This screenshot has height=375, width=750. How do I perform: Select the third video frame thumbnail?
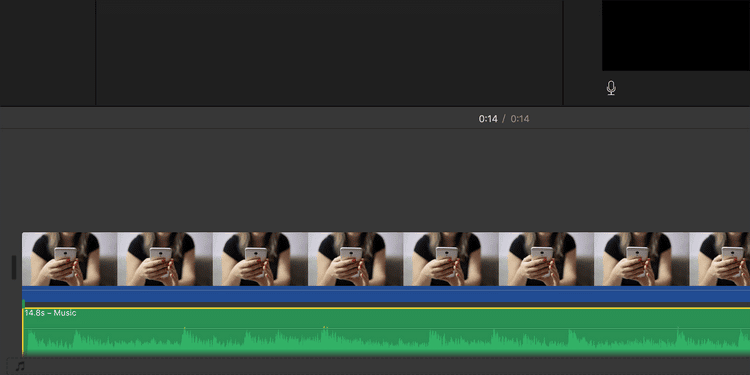tap(260, 259)
